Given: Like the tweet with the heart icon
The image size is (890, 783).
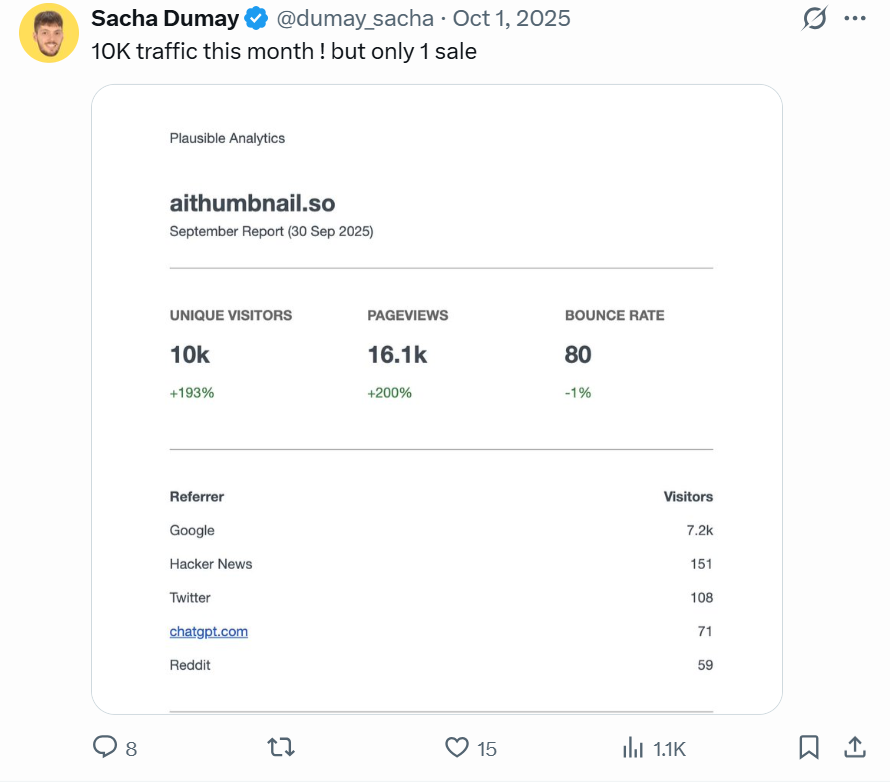Looking at the screenshot, I should coord(456,747).
